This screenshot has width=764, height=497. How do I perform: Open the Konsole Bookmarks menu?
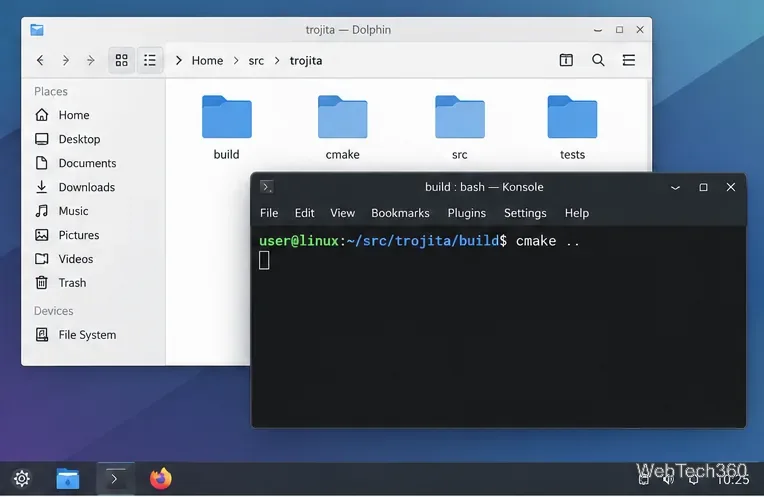tap(401, 213)
